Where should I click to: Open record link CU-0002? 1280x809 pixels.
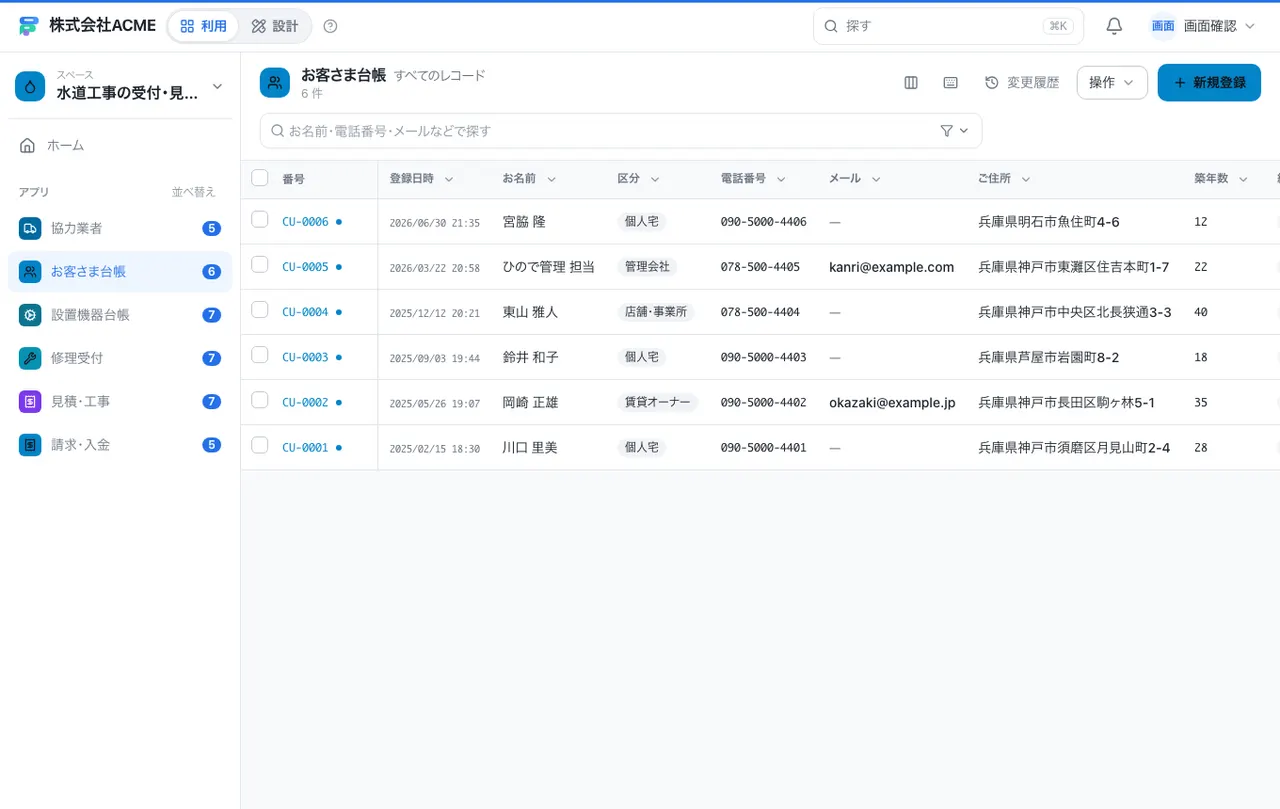pyautogui.click(x=305, y=402)
